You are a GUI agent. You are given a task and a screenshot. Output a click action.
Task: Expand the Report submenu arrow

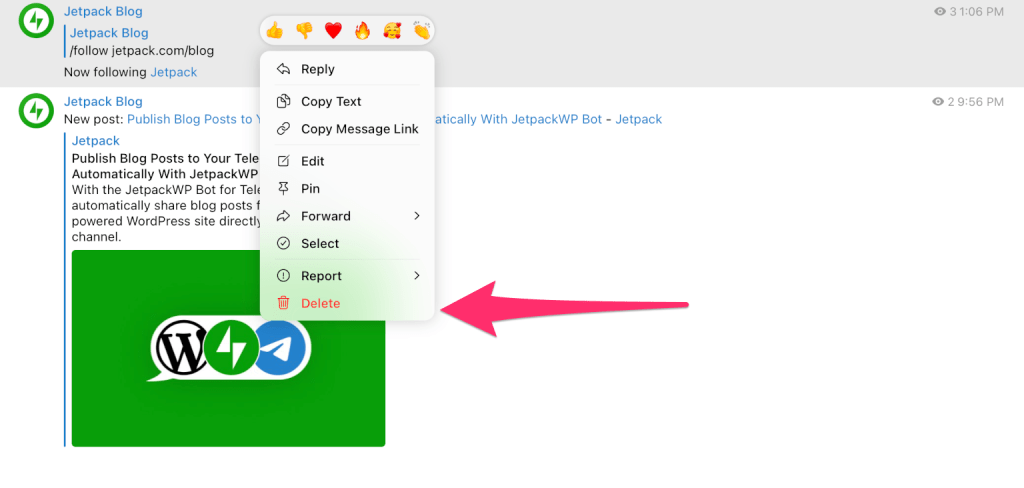coord(417,276)
